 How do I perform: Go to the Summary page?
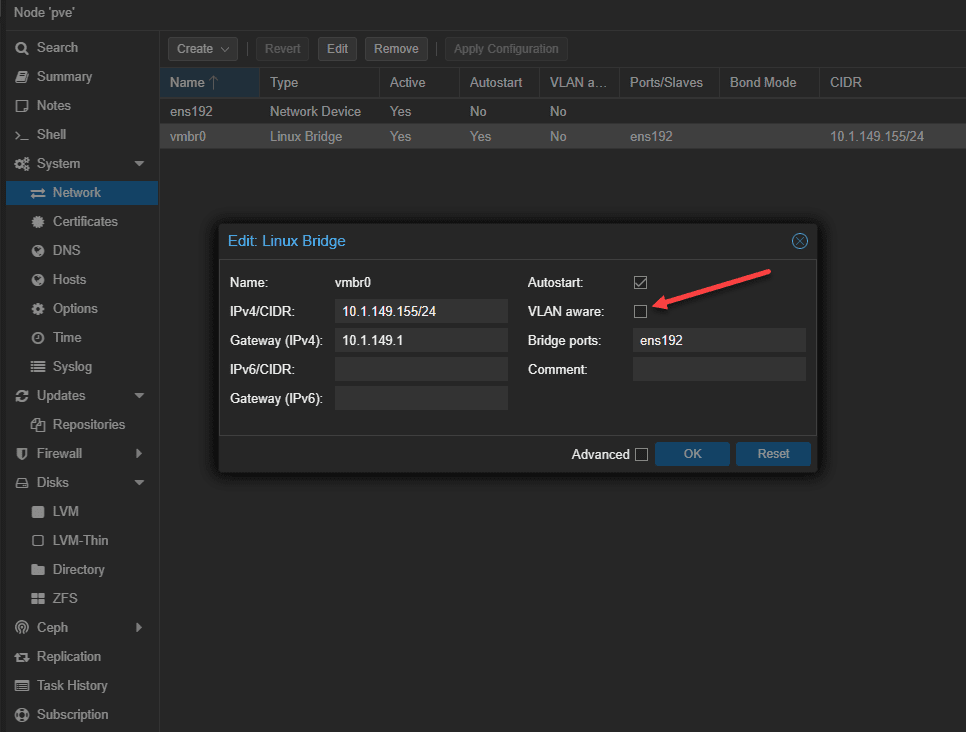tap(64, 77)
